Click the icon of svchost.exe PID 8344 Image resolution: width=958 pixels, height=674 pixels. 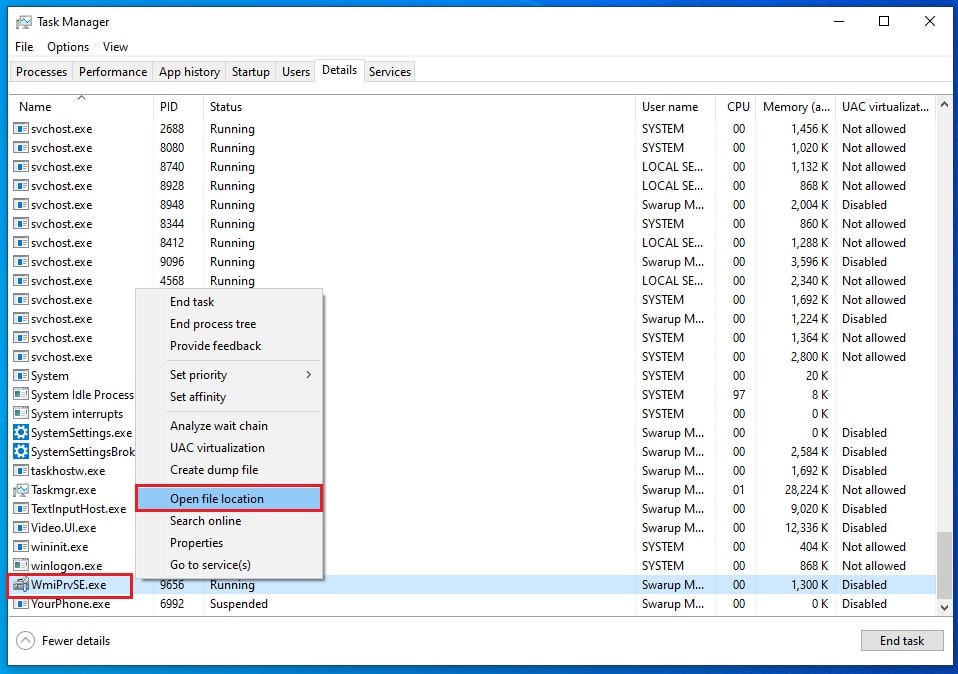pos(21,224)
